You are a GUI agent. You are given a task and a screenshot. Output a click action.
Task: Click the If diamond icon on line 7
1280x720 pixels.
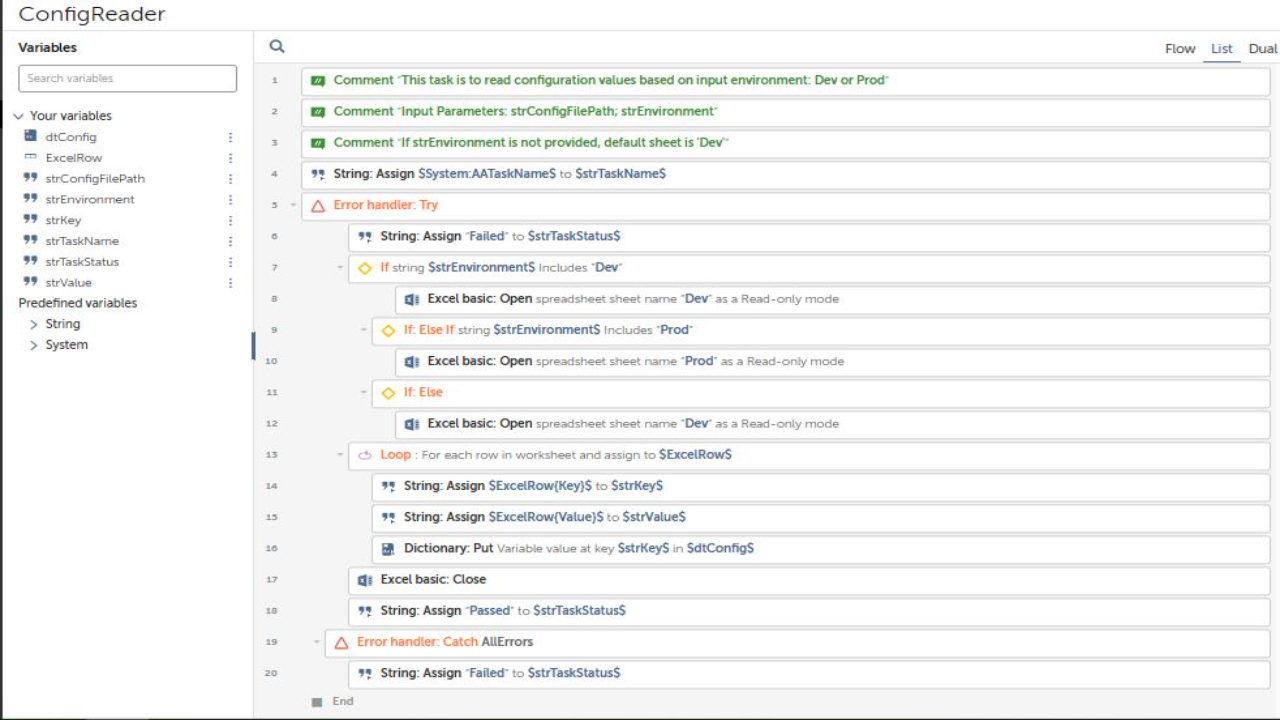365,268
